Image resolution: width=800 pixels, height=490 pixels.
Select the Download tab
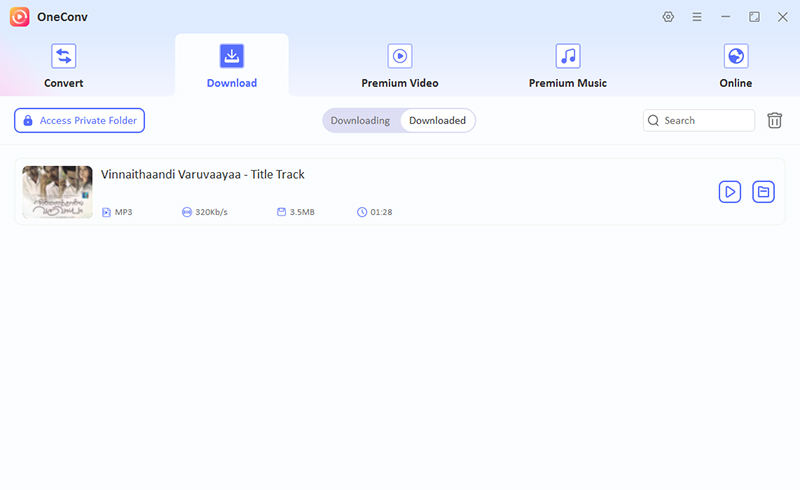pyautogui.click(x=232, y=66)
